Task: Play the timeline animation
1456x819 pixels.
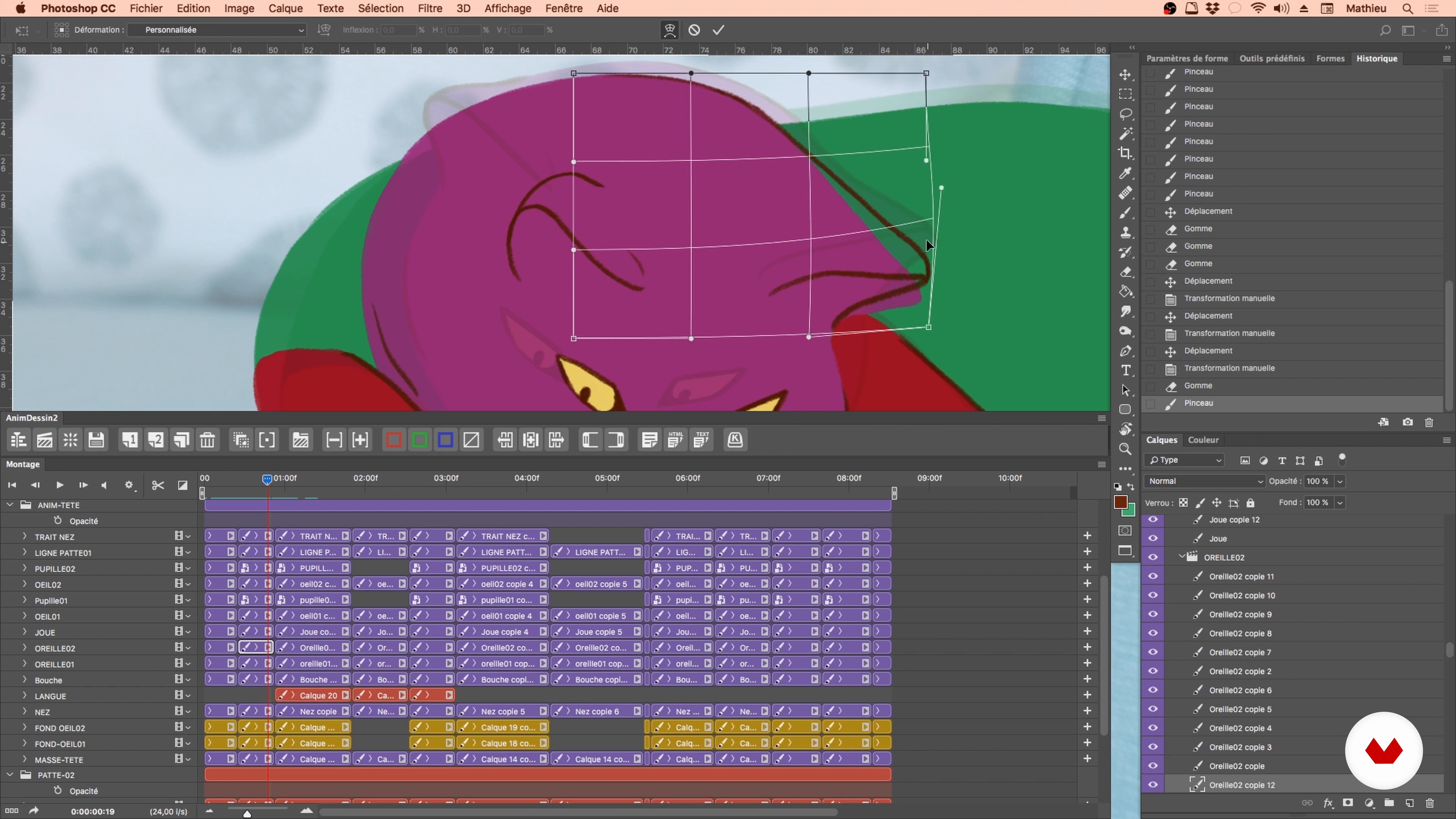Action: 60,485
